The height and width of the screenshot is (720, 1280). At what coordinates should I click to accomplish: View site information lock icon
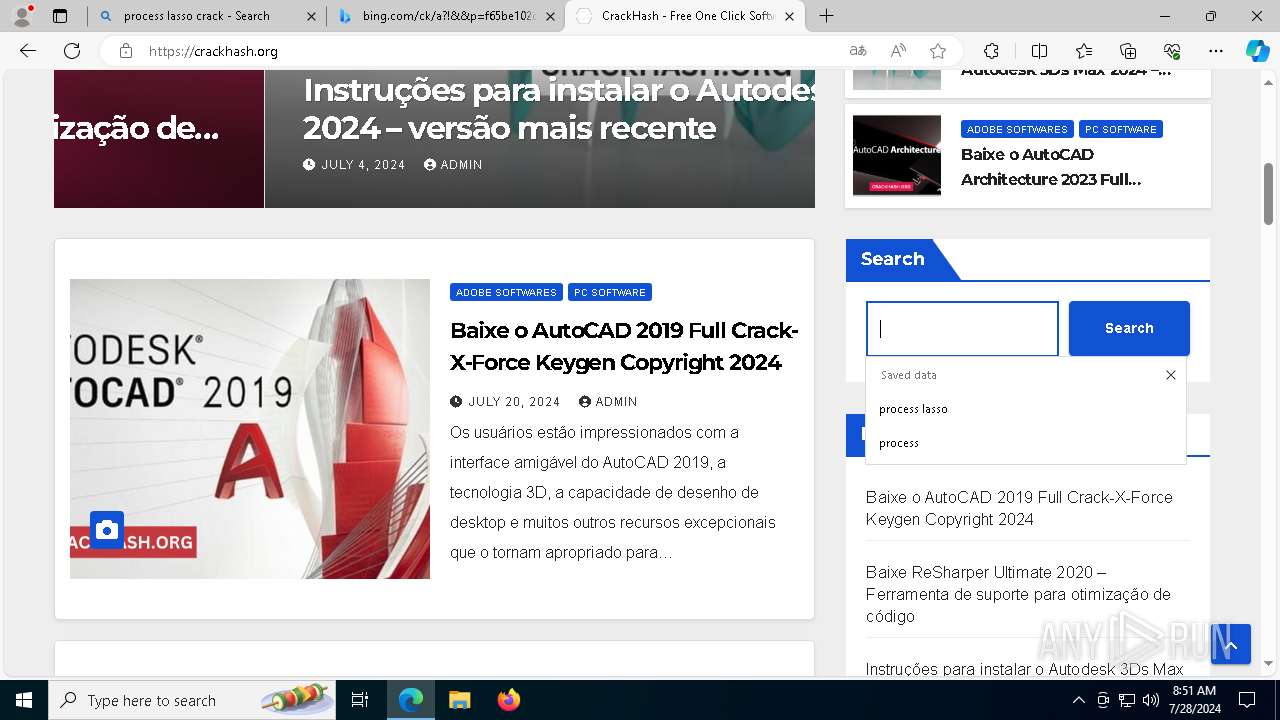coord(126,51)
